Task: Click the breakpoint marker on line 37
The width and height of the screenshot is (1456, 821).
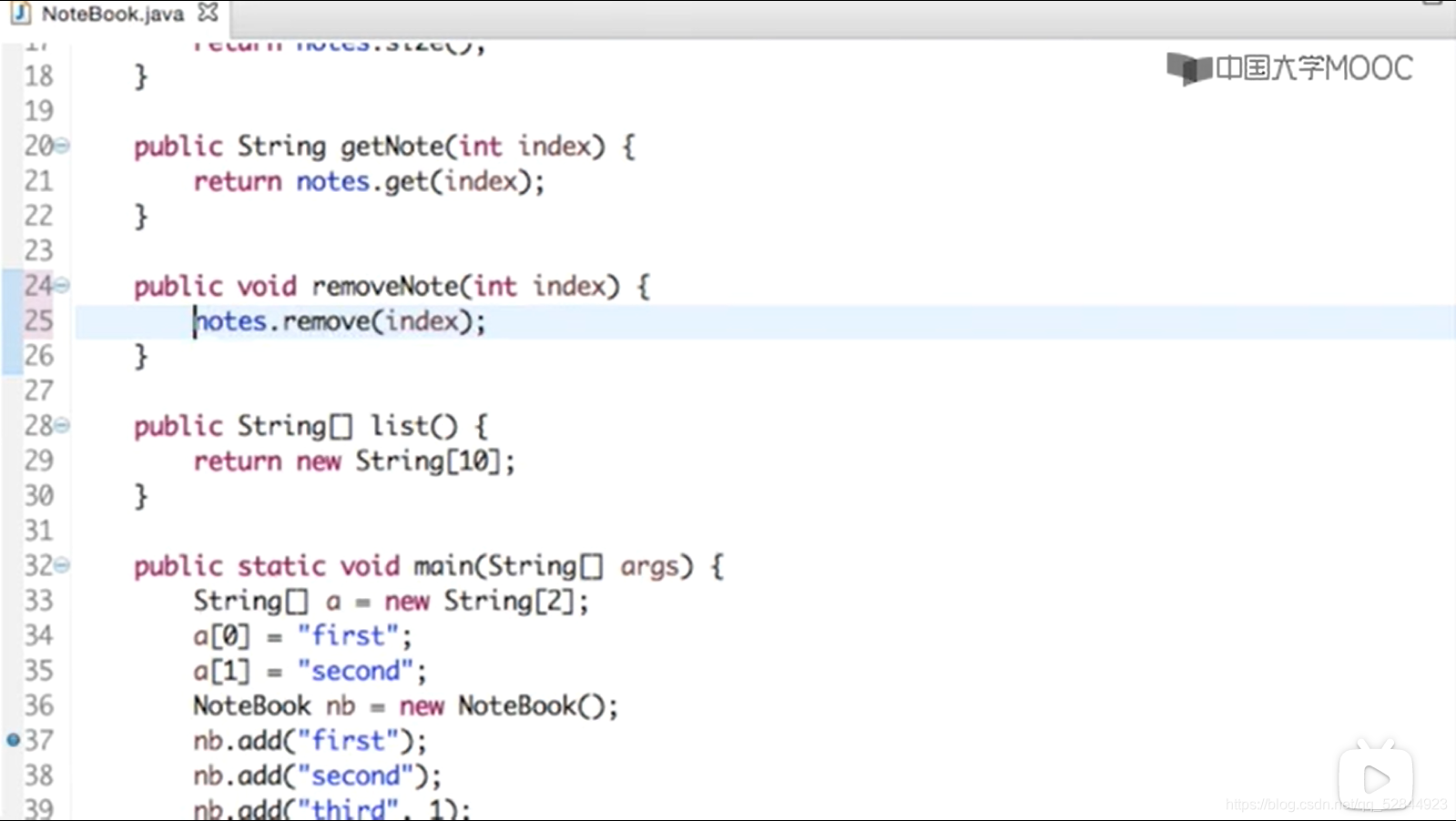Action: click(13, 740)
